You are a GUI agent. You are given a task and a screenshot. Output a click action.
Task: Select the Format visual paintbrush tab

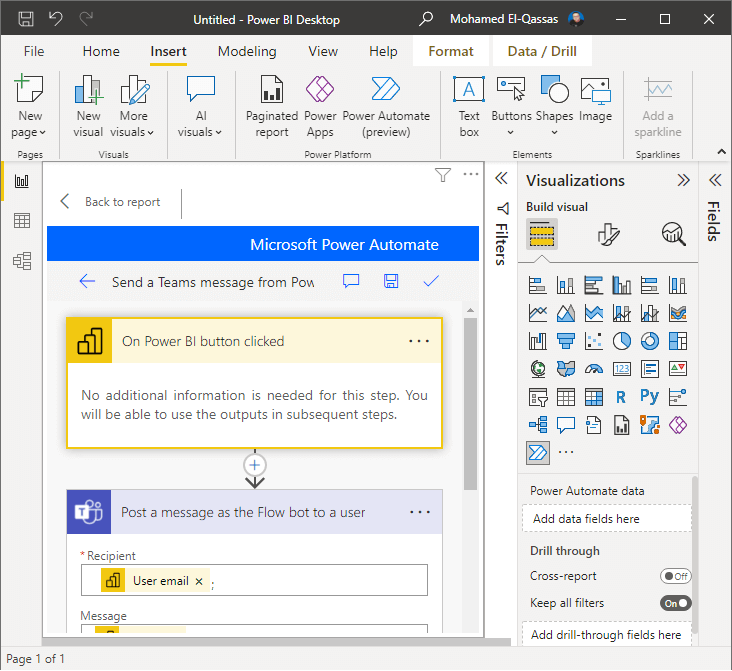click(x=608, y=234)
